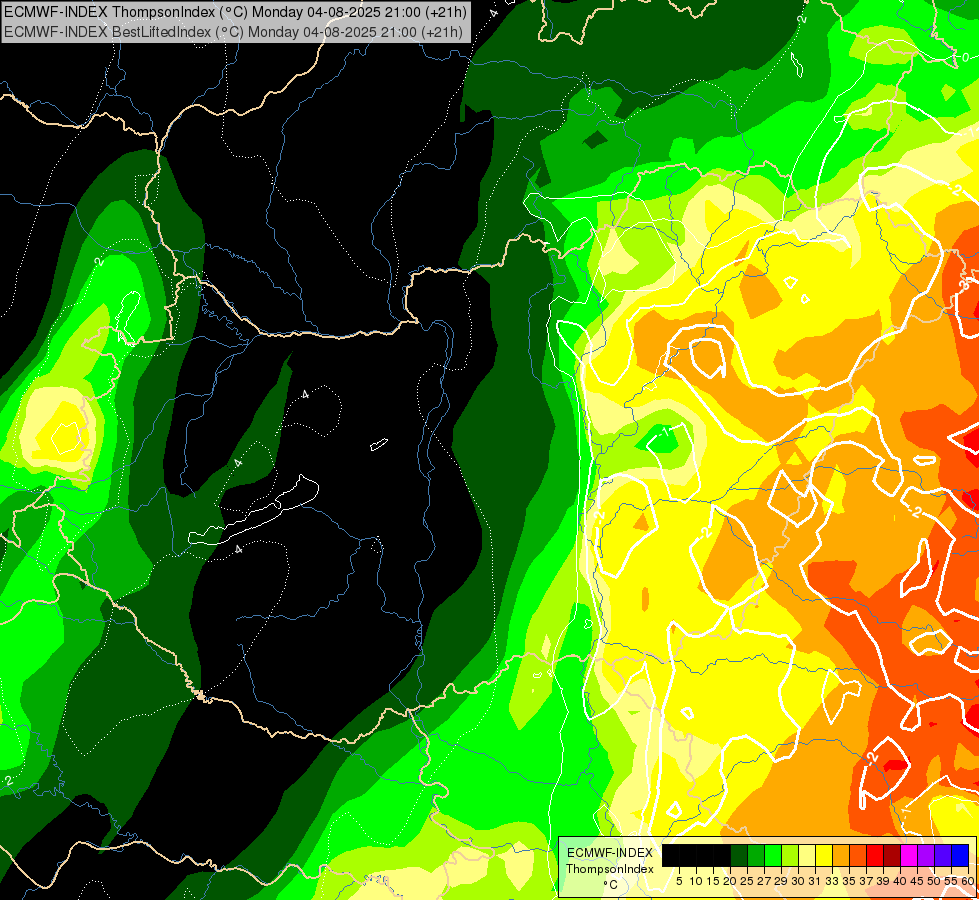Click the legend tick value 40
Image resolution: width=979 pixels, height=900 pixels.
tap(900, 881)
